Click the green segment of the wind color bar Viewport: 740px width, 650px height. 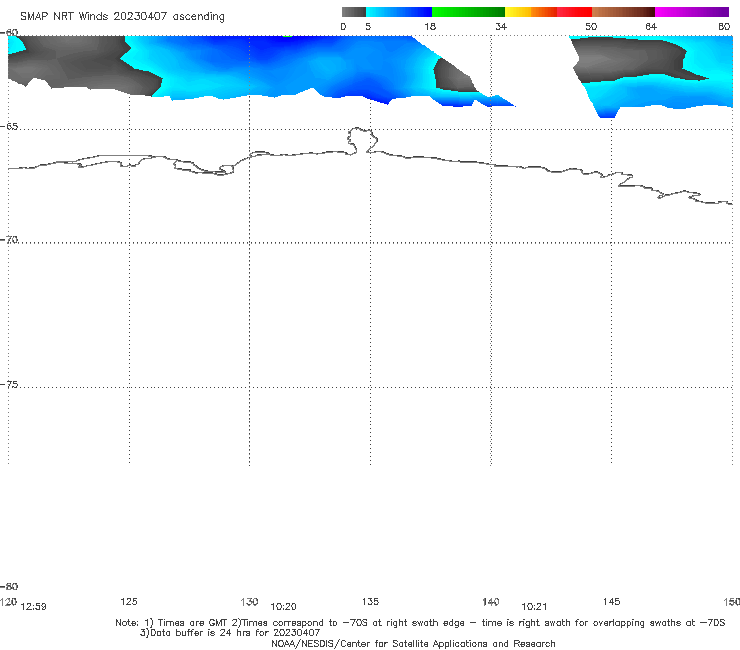click(x=468, y=12)
